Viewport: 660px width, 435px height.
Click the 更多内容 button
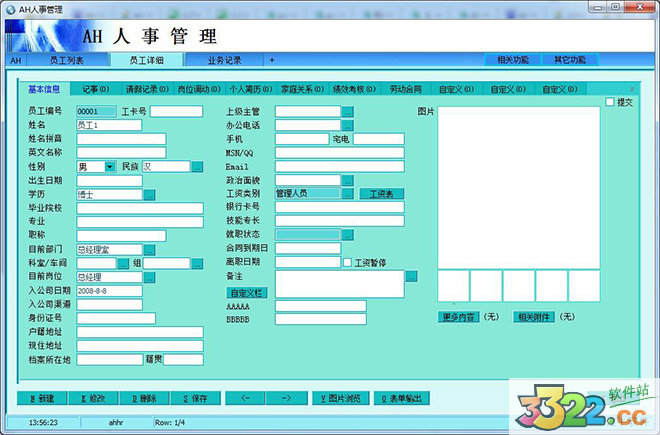click(x=458, y=317)
